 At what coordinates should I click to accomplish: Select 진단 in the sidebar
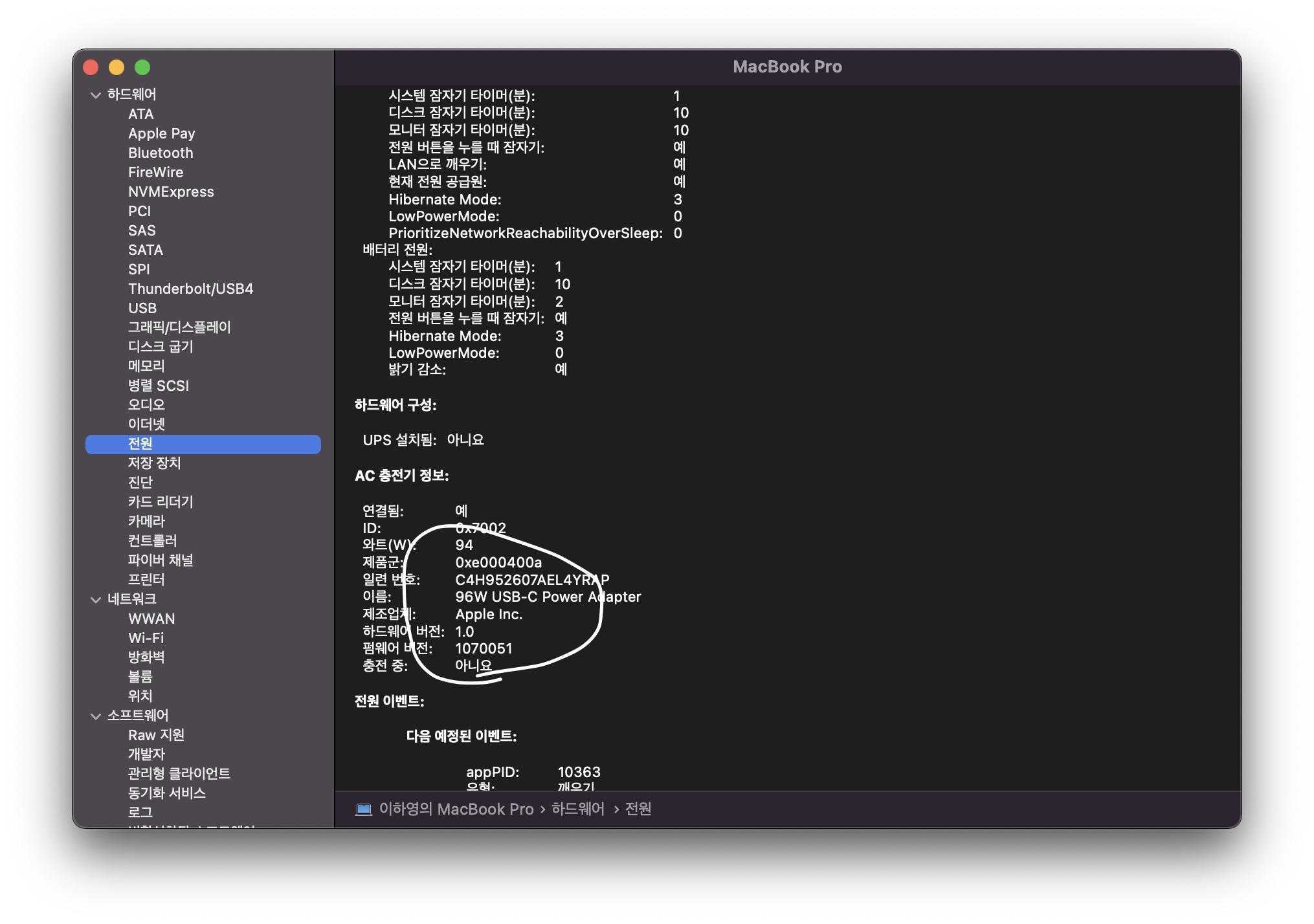[x=140, y=483]
